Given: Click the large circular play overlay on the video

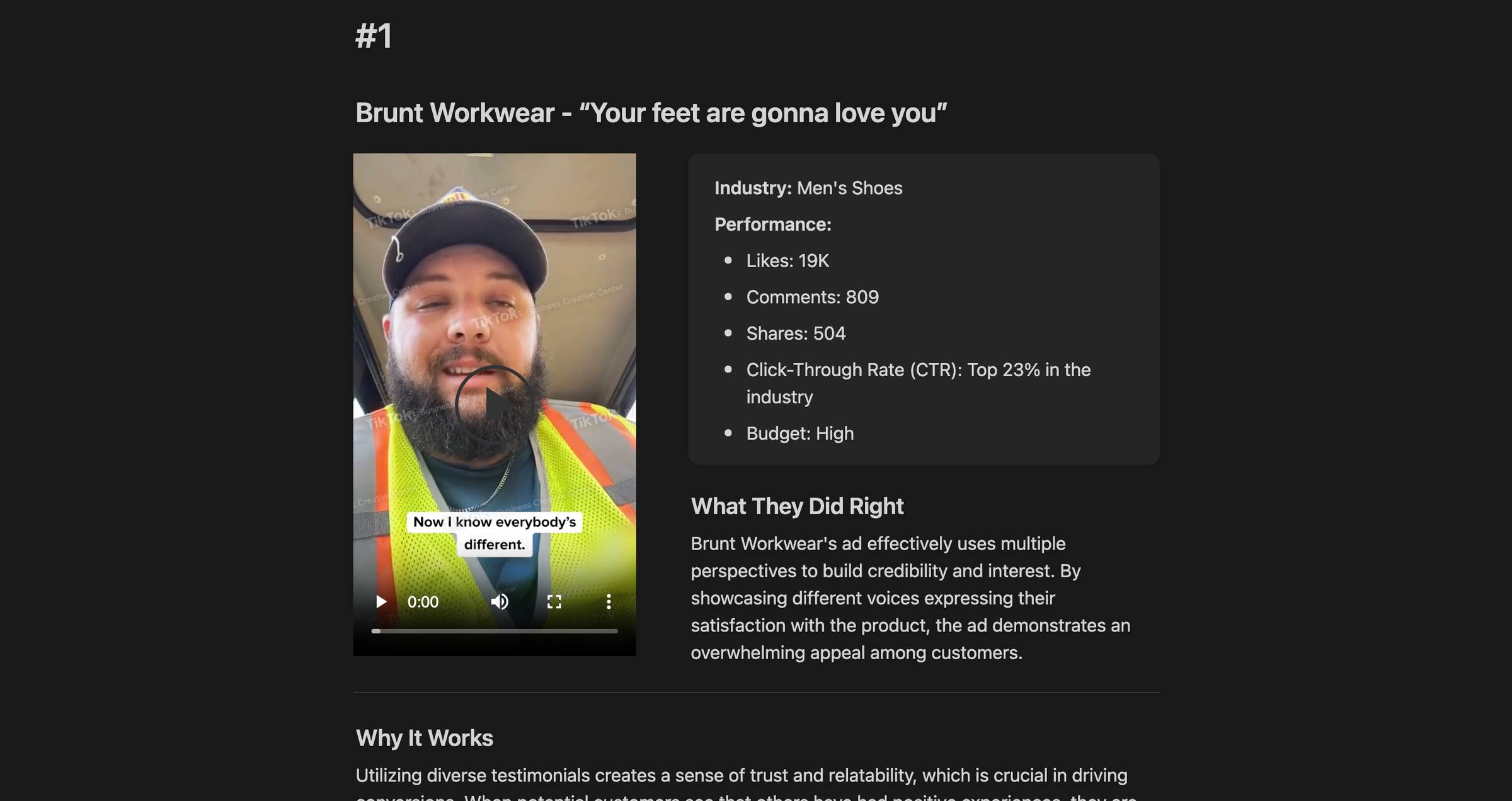Looking at the screenshot, I should (495, 405).
